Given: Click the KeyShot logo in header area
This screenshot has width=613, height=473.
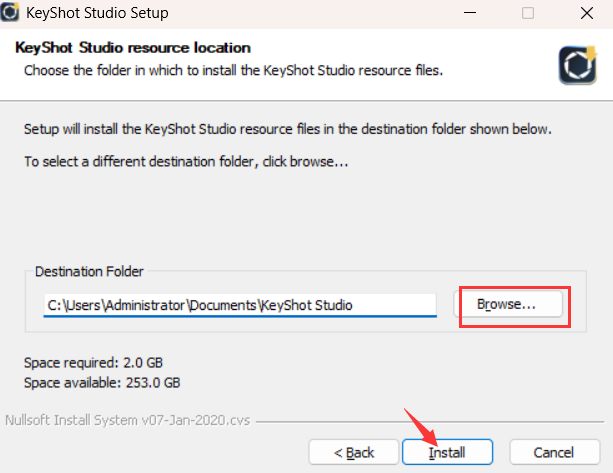Looking at the screenshot, I should (x=577, y=63).
